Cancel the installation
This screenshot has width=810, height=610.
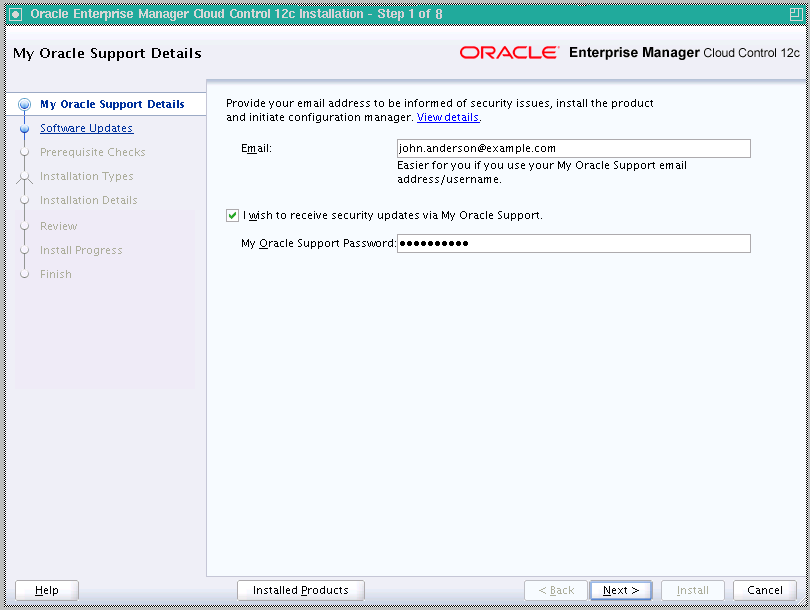coord(765,590)
